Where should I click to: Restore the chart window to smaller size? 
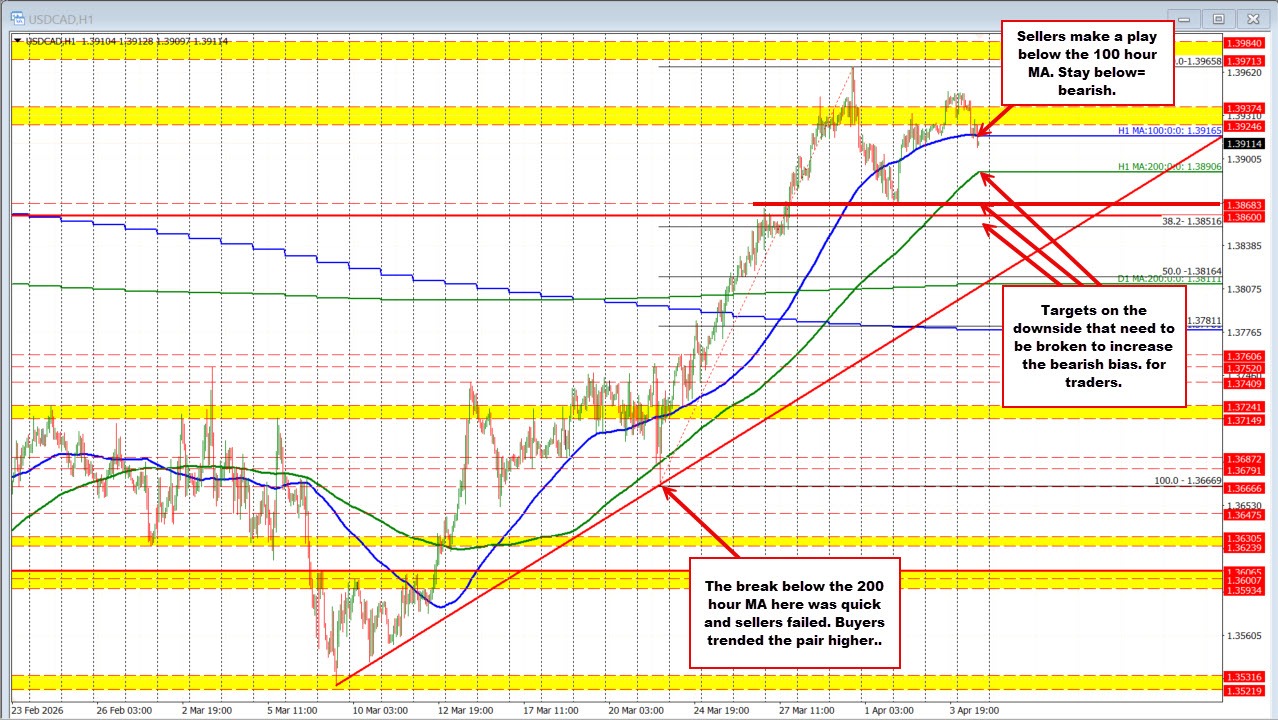[x=1218, y=18]
